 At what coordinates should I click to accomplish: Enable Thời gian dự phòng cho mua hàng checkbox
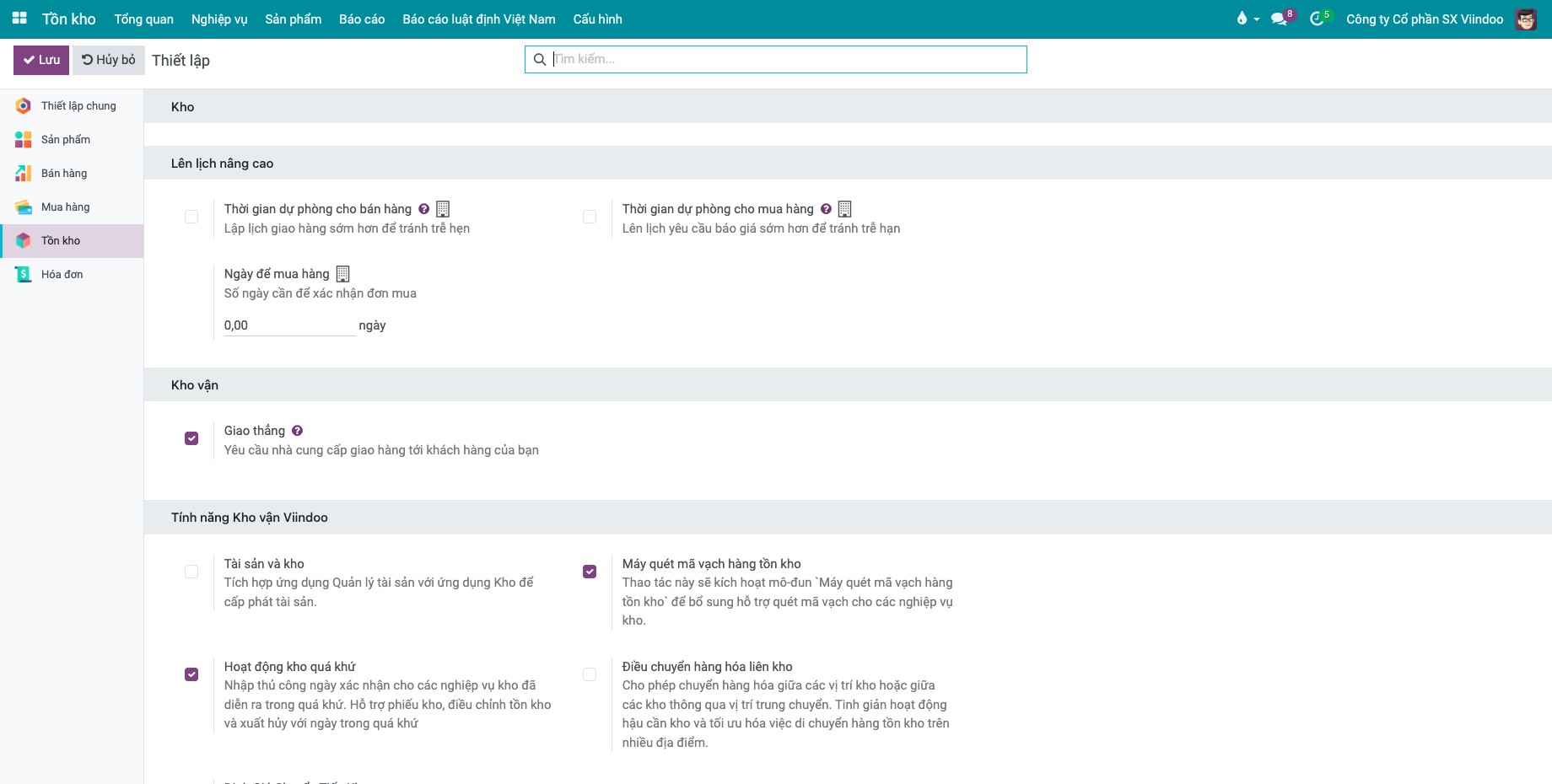(x=590, y=217)
